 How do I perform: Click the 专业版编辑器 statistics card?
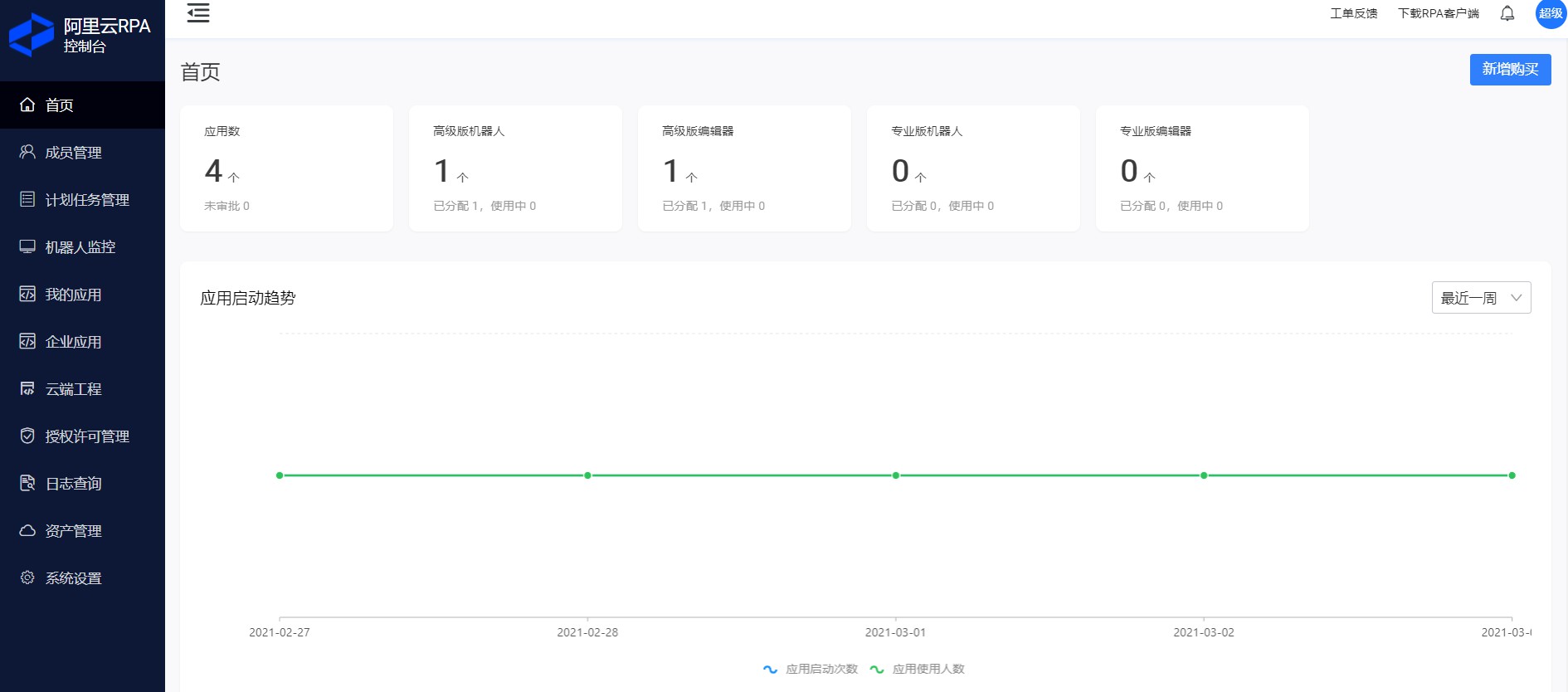(x=1202, y=168)
